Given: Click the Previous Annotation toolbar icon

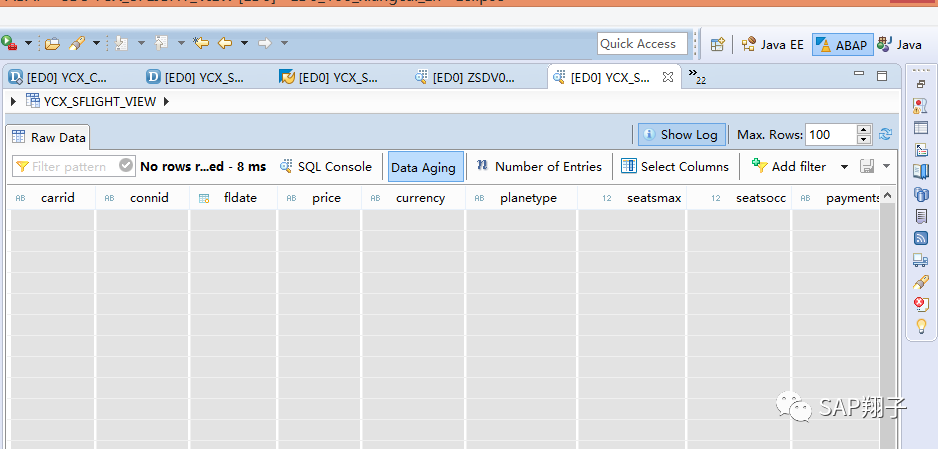Looking at the screenshot, I should (x=161, y=43).
